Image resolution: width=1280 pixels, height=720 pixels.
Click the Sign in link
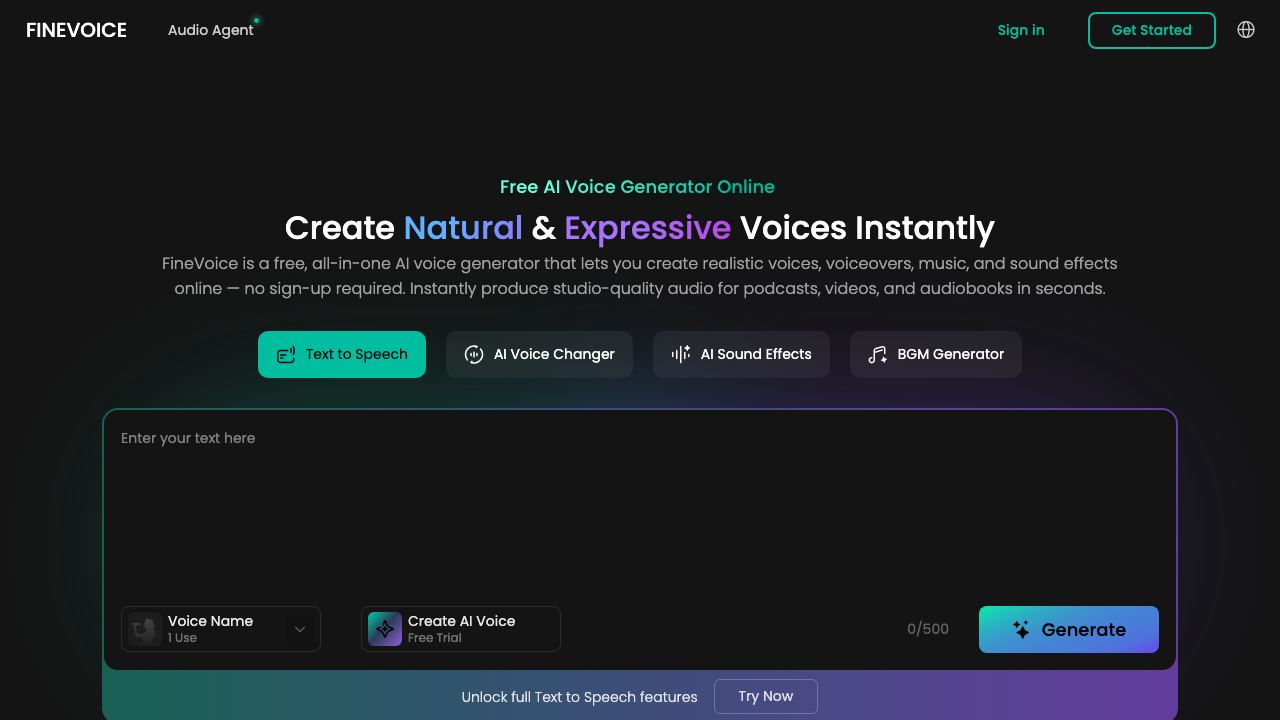click(x=1021, y=30)
